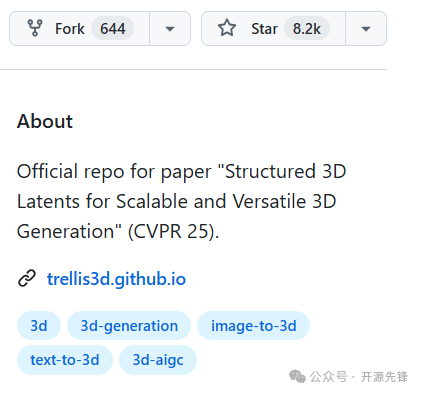Image resolution: width=422 pixels, height=394 pixels.
Task: Select the 3d-aigc topic tag
Action: tap(158, 360)
